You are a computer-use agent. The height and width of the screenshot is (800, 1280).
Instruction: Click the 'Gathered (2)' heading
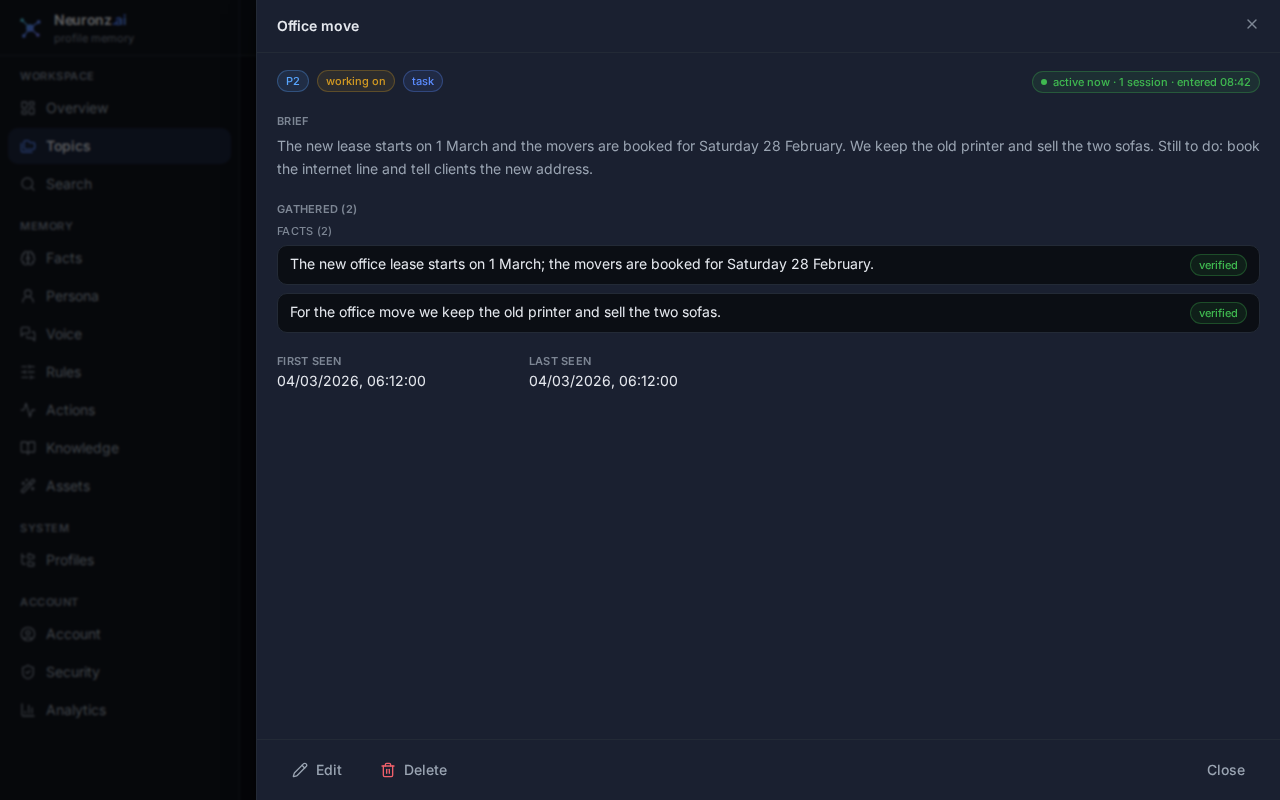(317, 209)
